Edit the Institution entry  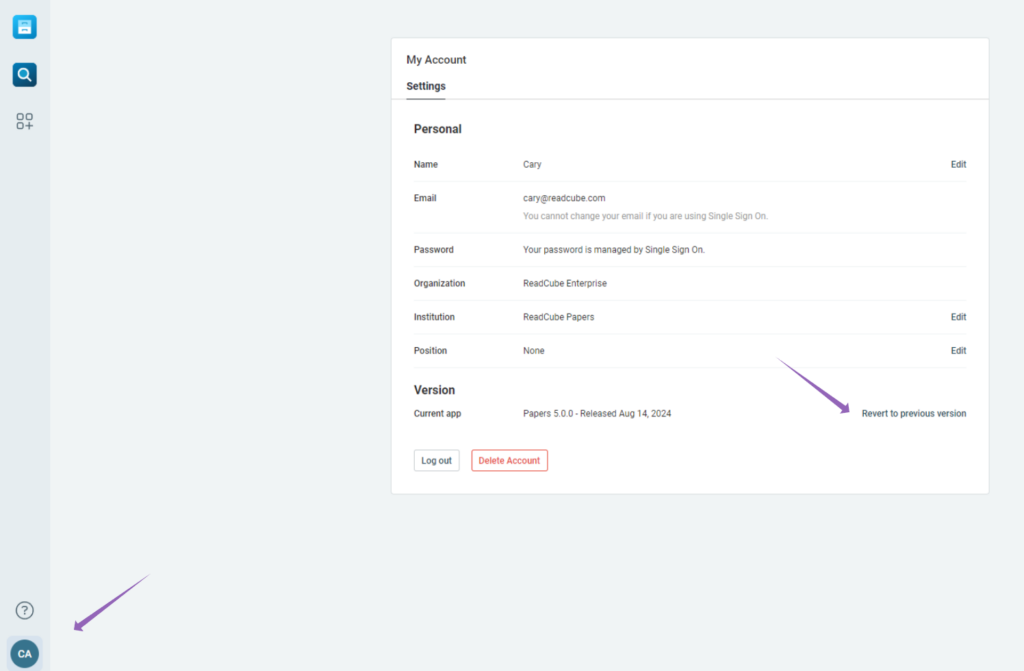point(958,317)
